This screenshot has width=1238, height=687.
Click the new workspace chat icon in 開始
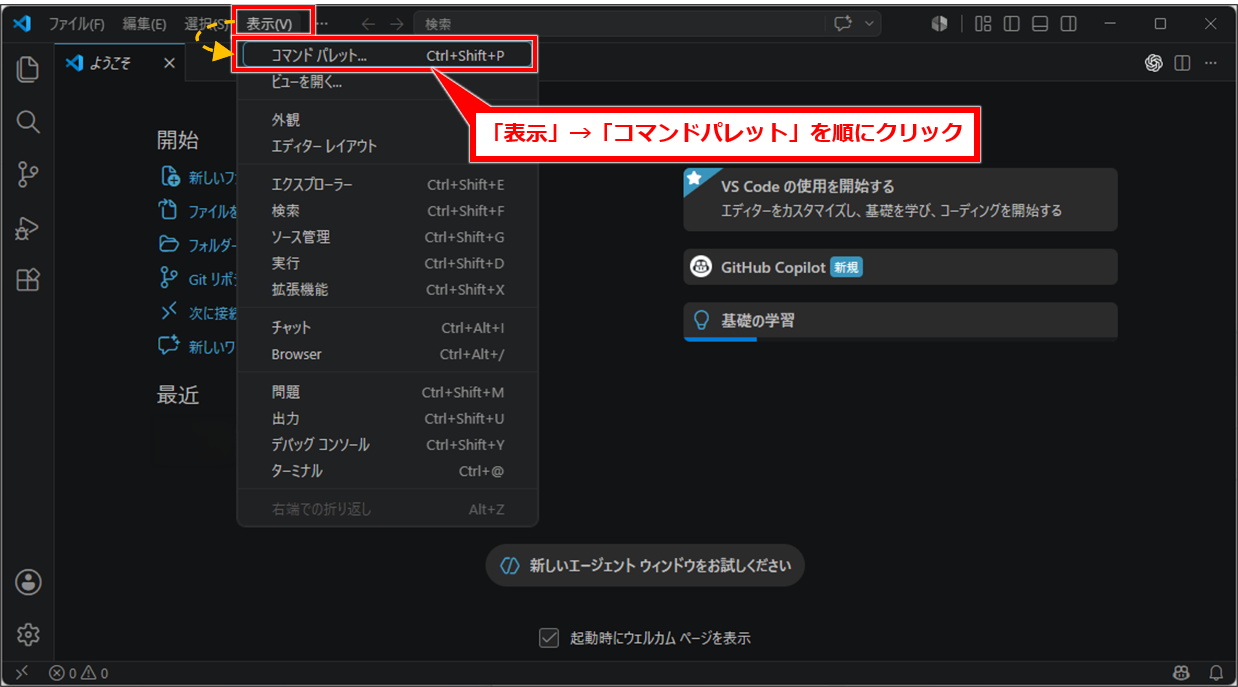170,345
